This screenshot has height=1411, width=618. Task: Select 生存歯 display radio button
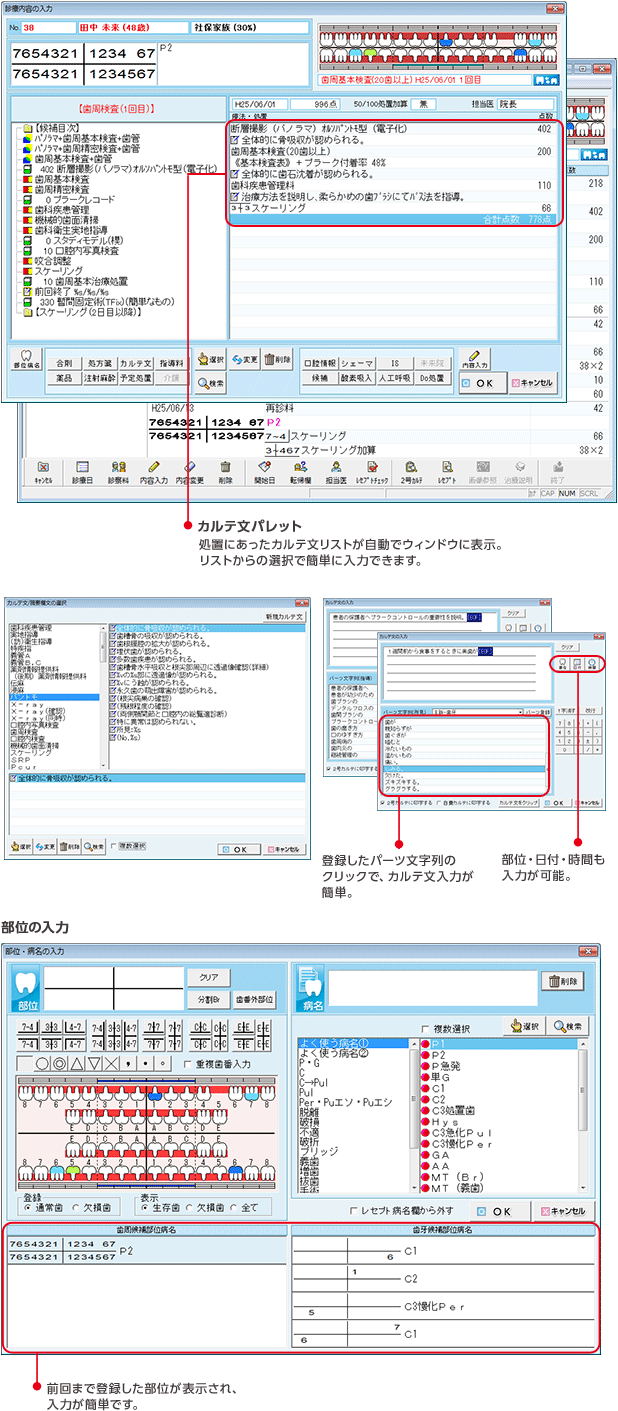[146, 1208]
